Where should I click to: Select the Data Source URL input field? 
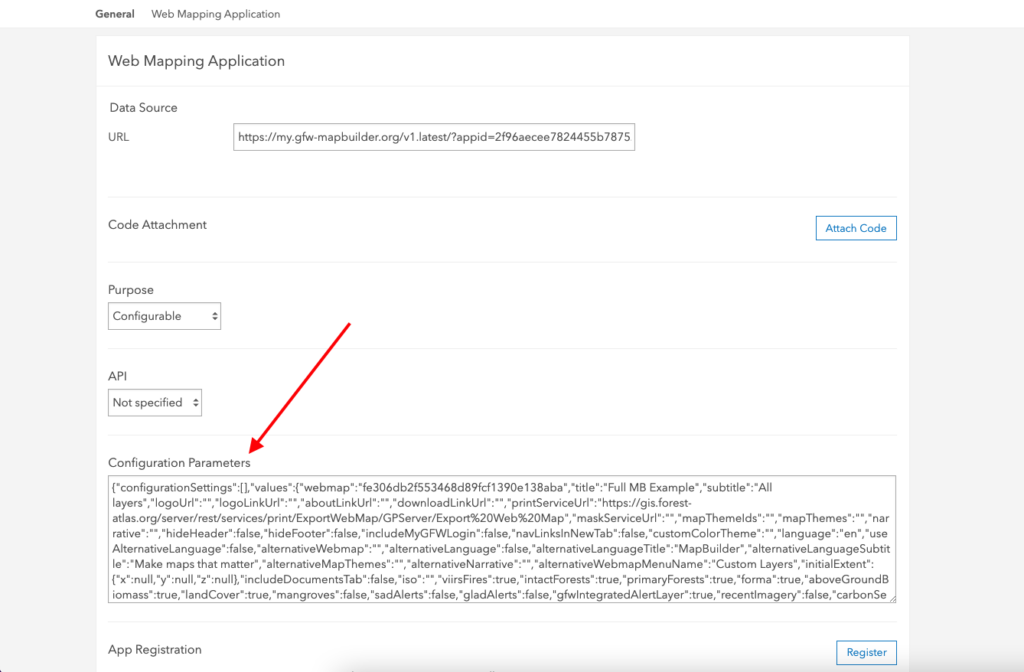(435, 137)
